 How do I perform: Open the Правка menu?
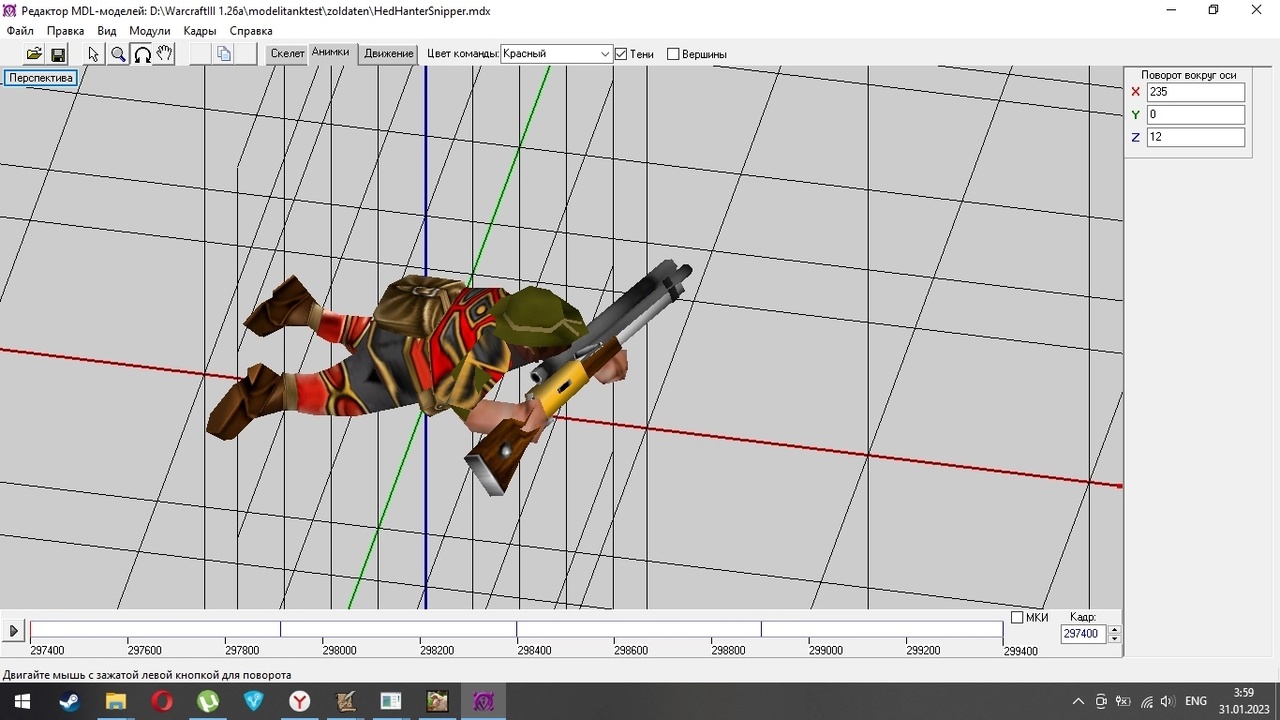(x=66, y=31)
